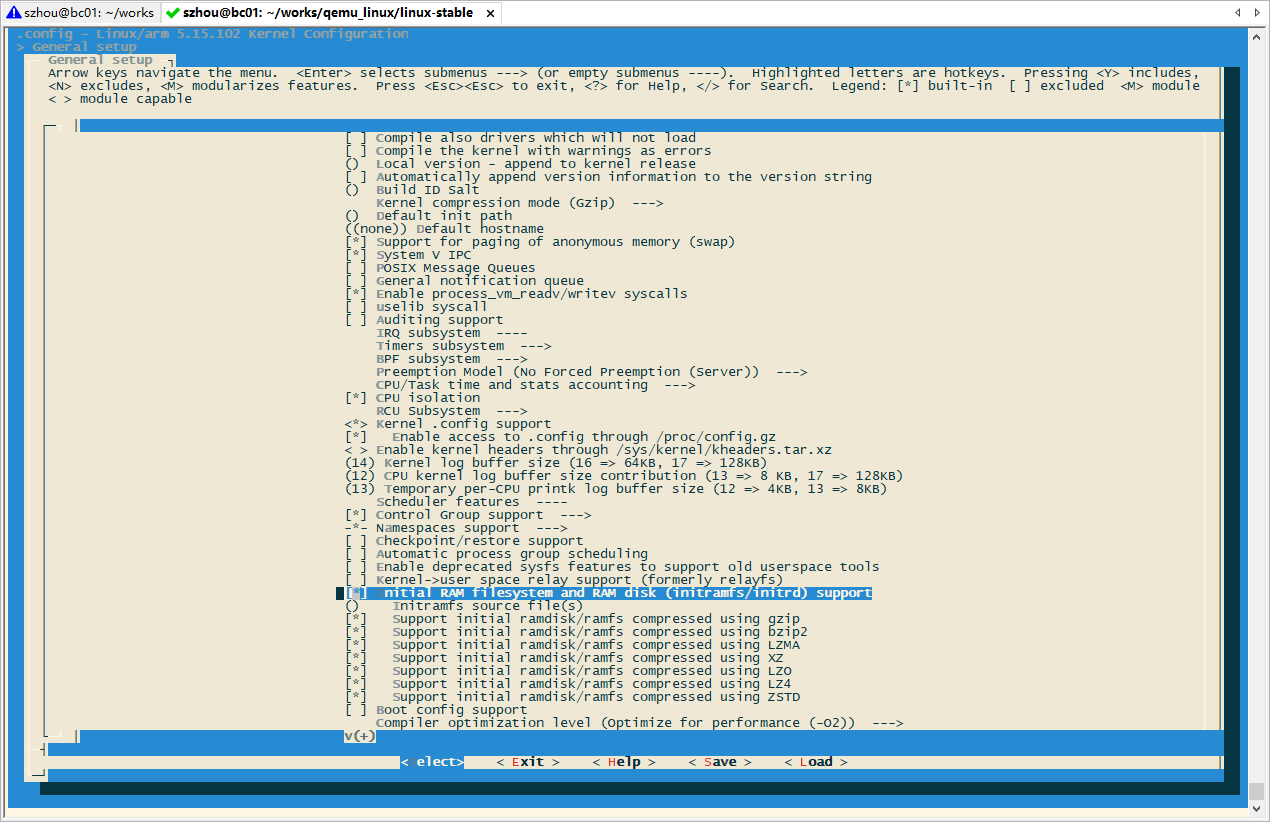Toggle Enable deprecated sysfs features option
The width and height of the screenshot is (1270, 822).
(x=612, y=567)
